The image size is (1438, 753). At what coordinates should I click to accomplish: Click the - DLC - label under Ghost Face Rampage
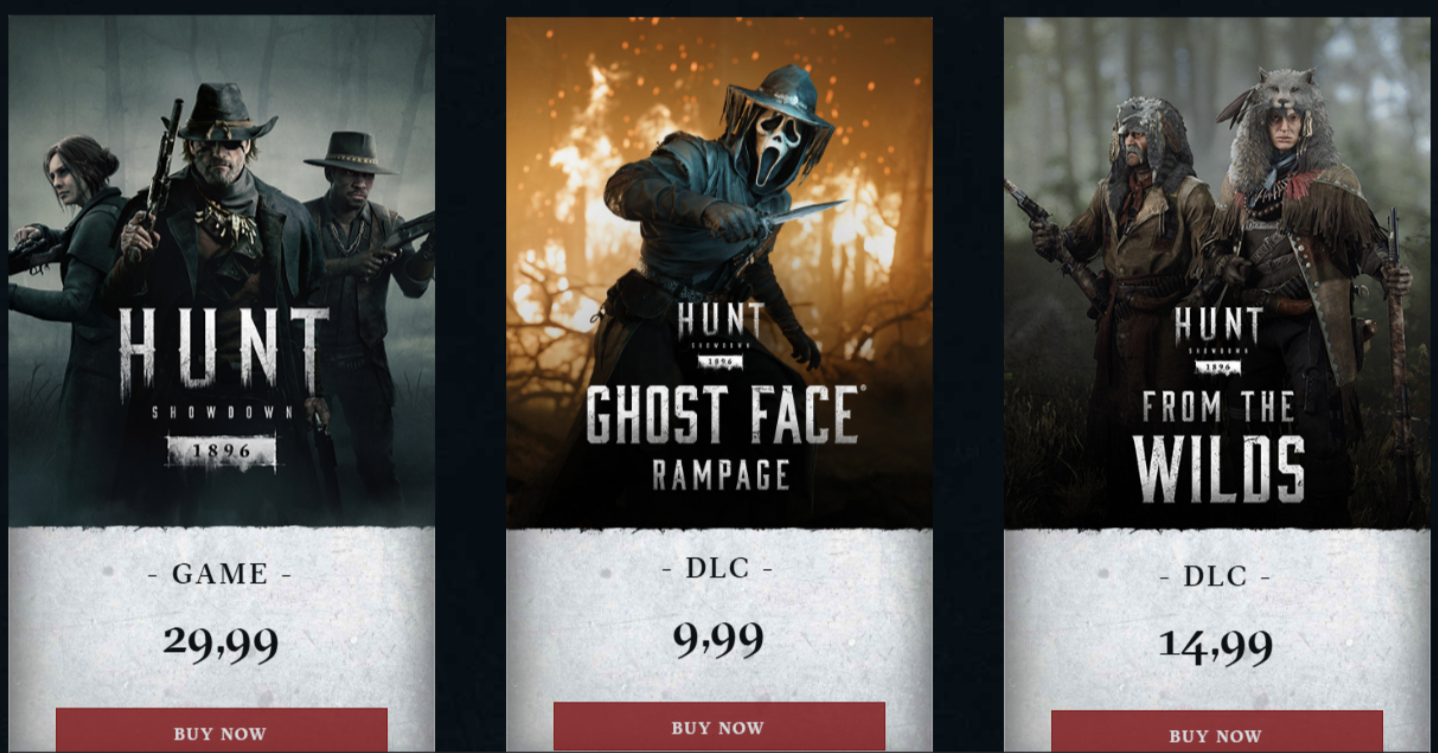click(x=718, y=568)
